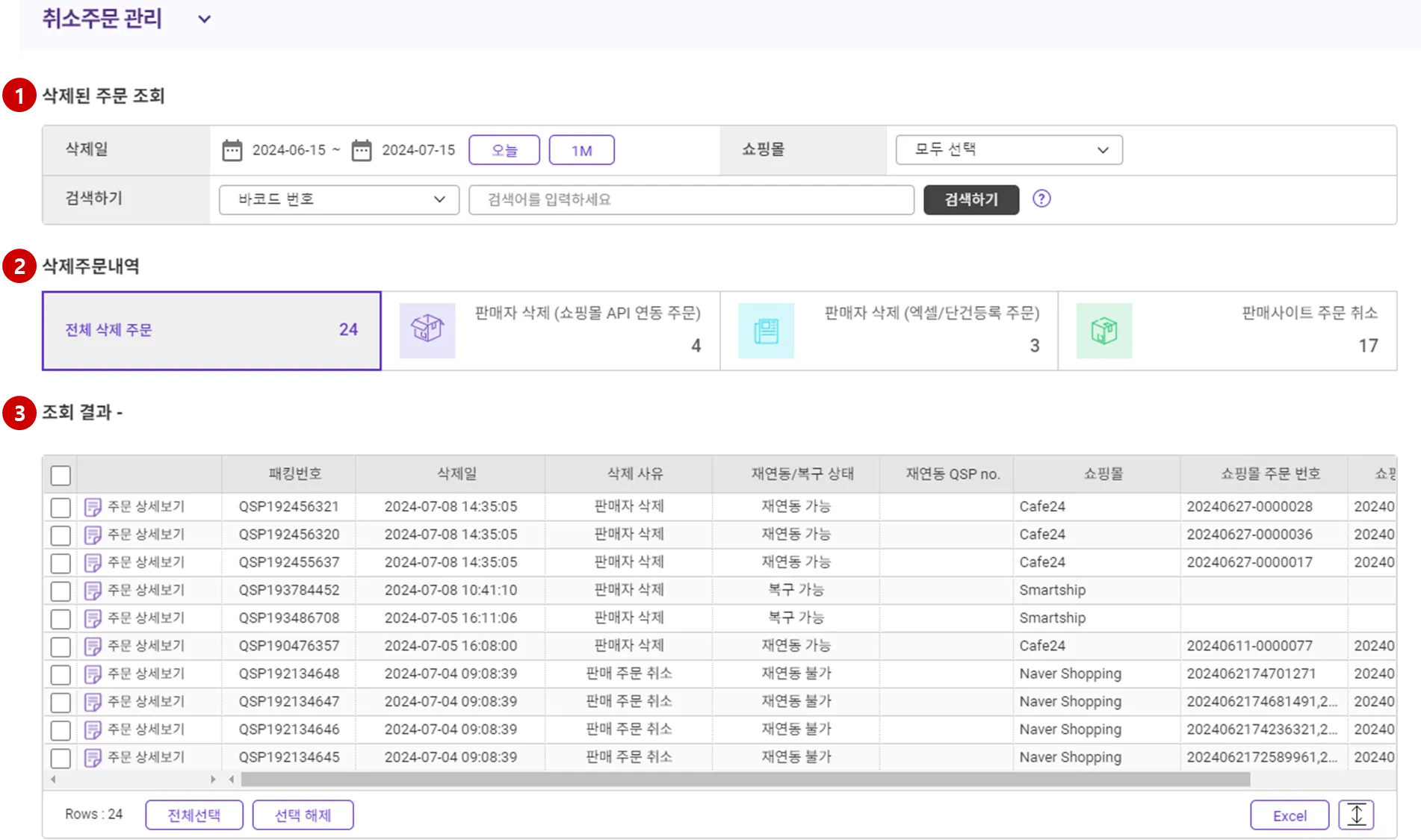Click the sales site order cancel icon

click(x=1103, y=330)
